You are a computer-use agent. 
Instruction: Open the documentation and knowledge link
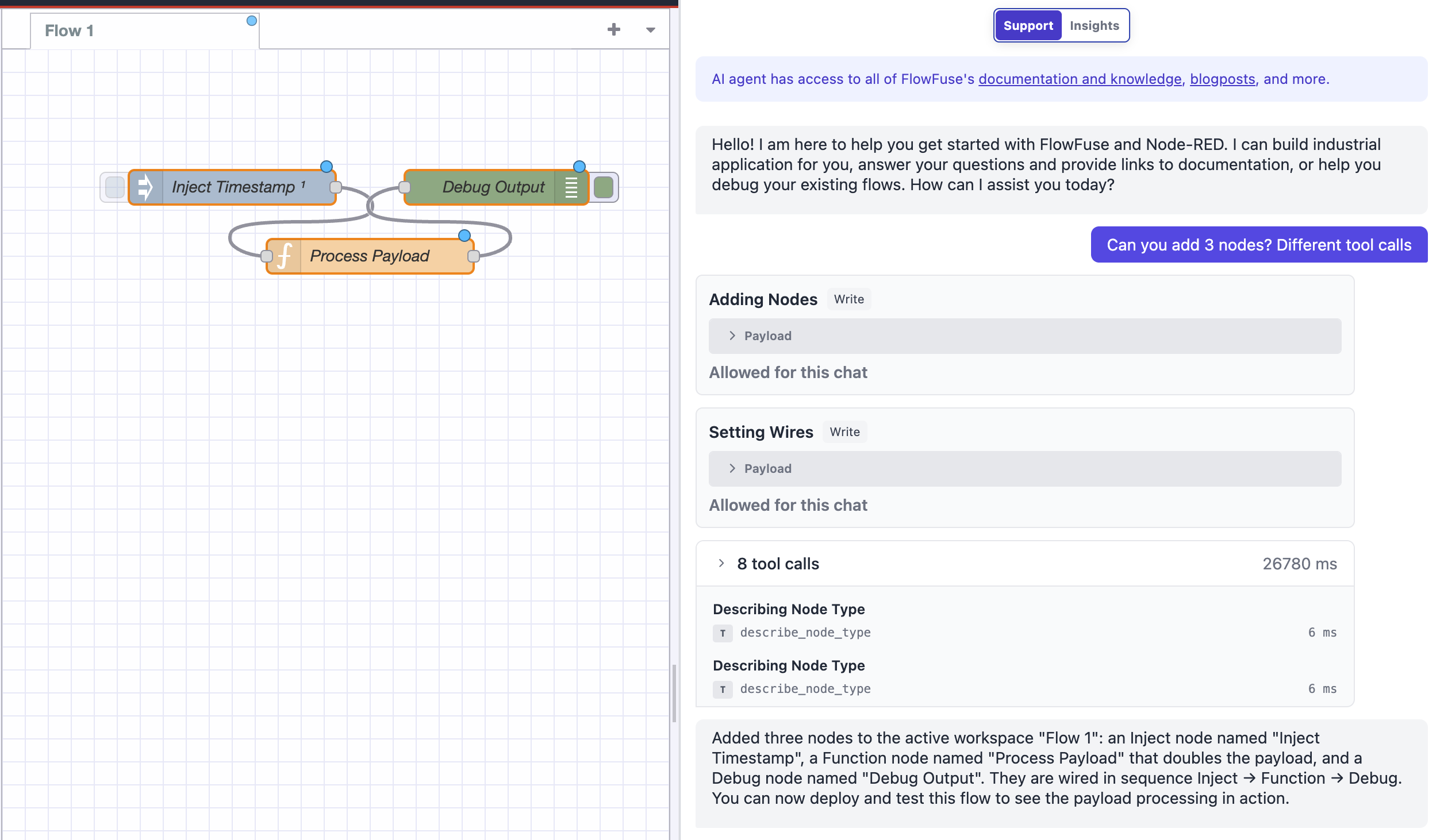tap(1080, 79)
